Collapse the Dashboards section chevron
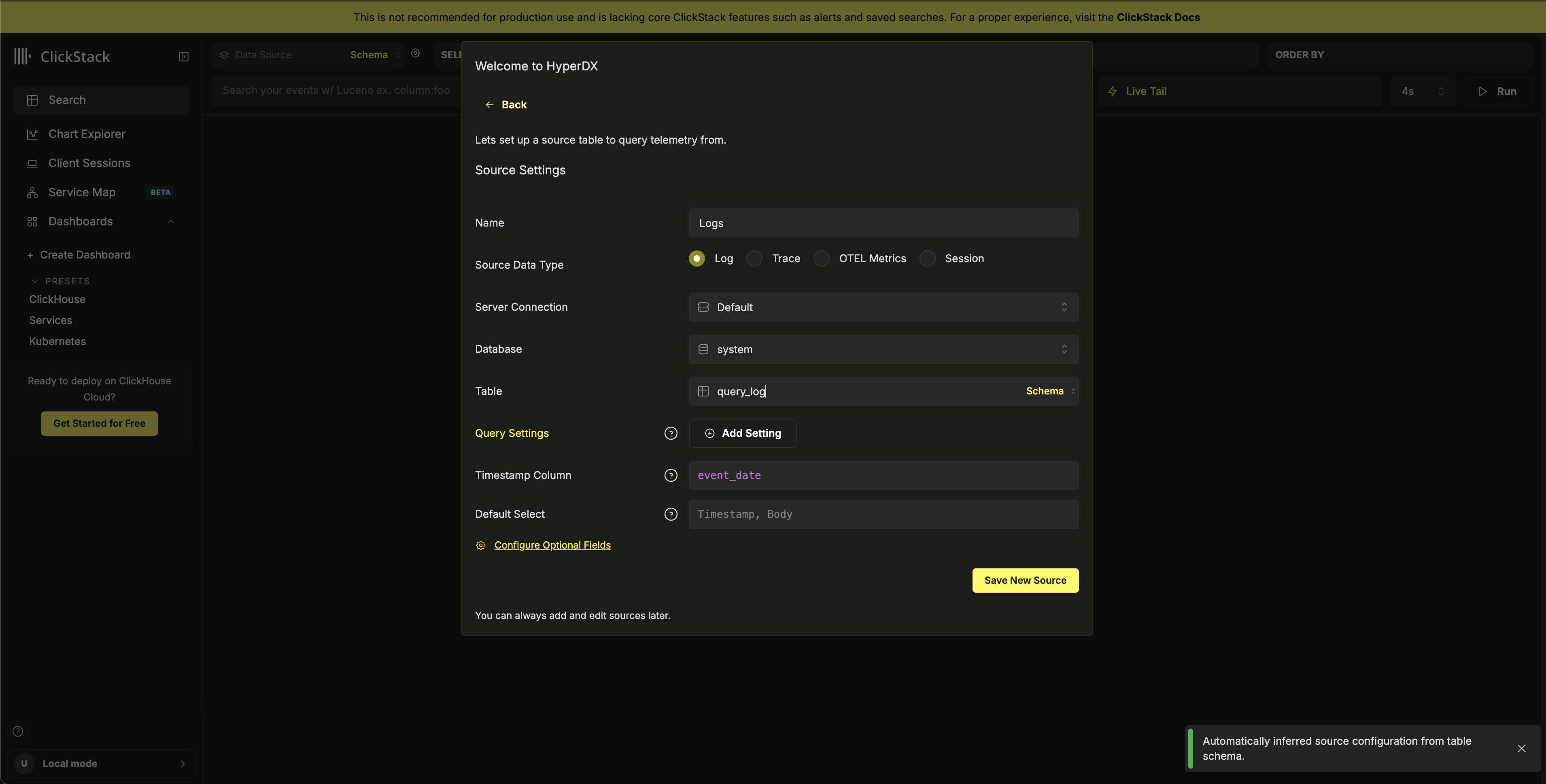The height and width of the screenshot is (784, 1546). (x=170, y=222)
